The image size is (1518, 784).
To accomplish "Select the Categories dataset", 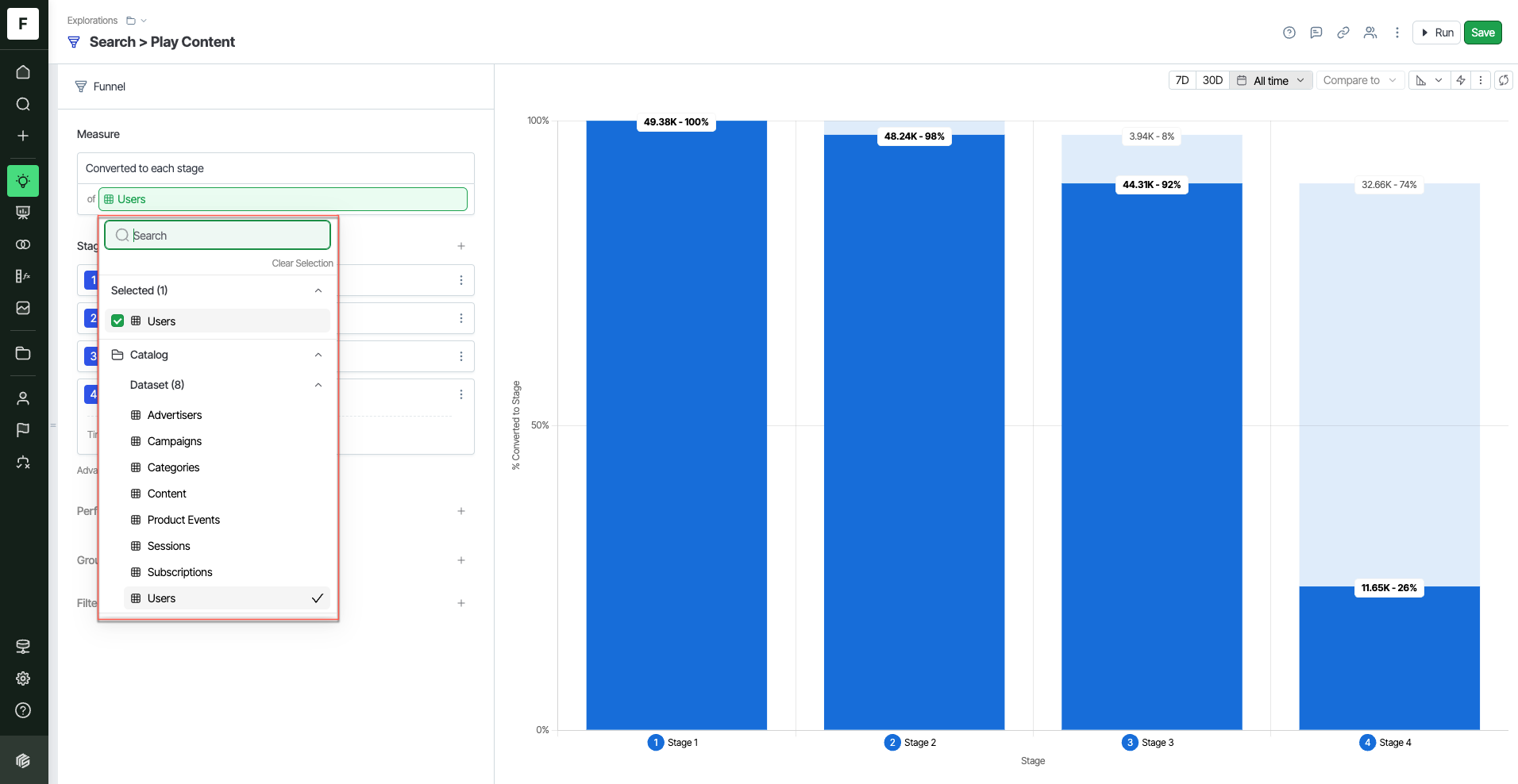I will [227, 467].
